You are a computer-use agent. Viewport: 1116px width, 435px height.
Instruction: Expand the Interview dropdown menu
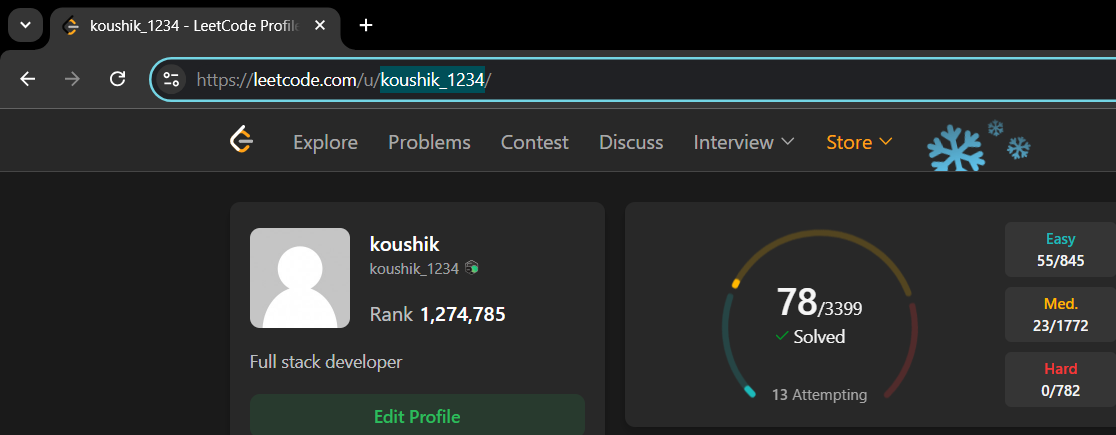click(x=744, y=142)
